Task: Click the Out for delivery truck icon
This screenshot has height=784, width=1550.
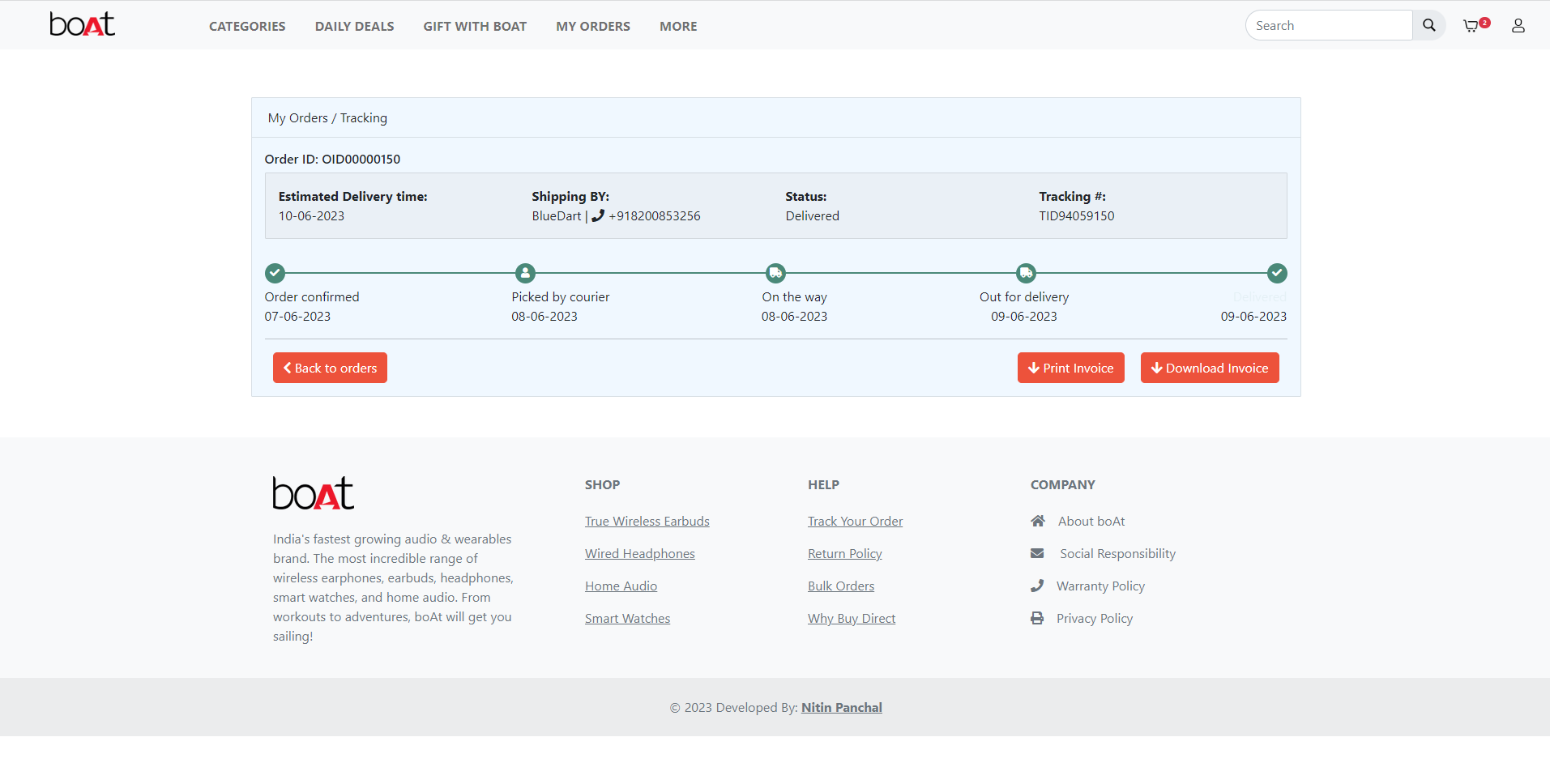Action: [x=1027, y=273]
